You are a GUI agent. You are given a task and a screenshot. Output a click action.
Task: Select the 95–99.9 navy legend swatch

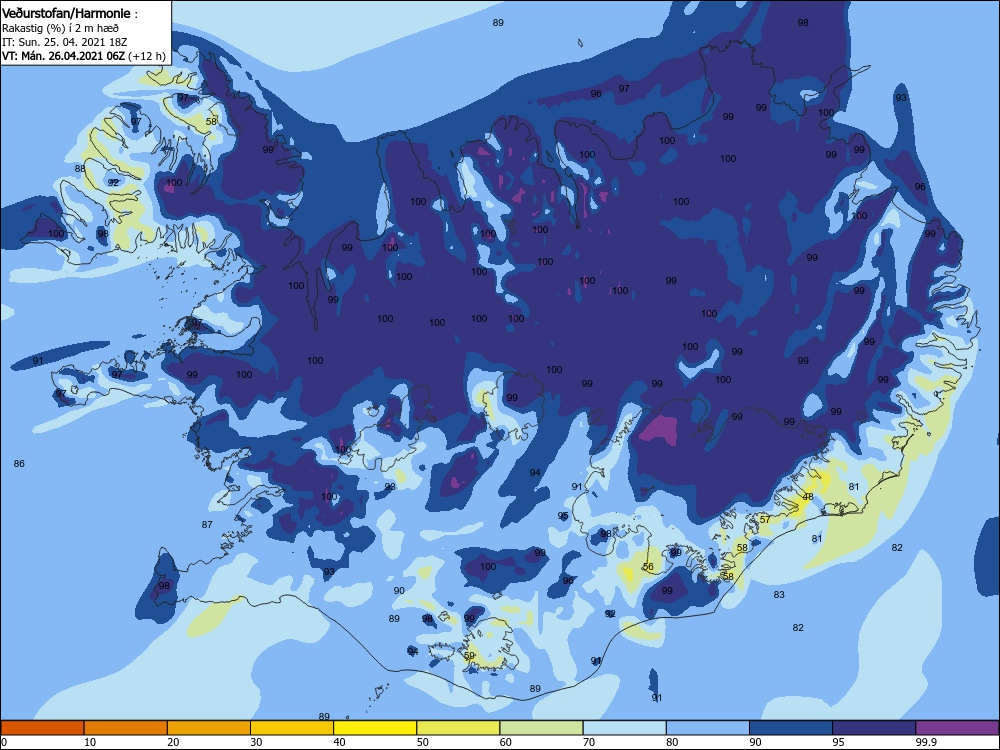[x=874, y=728]
